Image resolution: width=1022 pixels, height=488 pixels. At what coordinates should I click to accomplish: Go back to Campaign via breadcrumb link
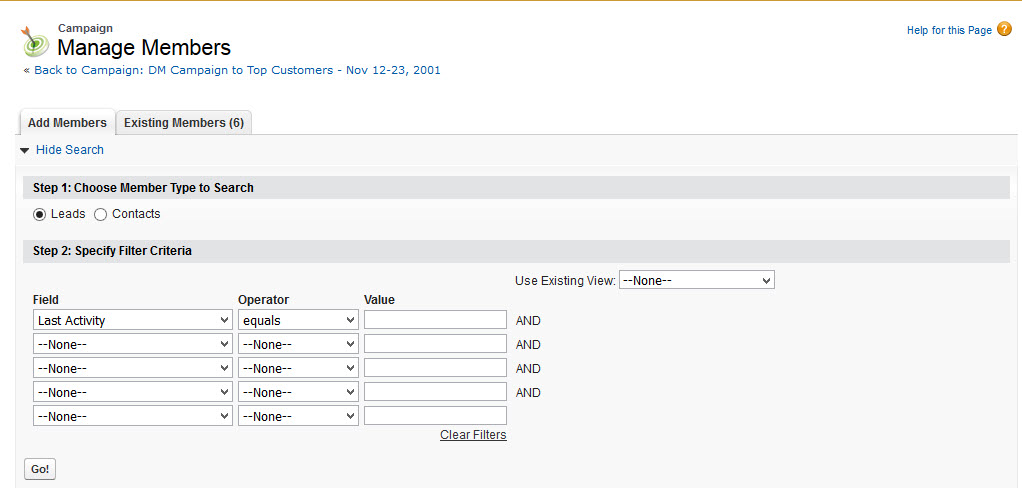pos(237,70)
